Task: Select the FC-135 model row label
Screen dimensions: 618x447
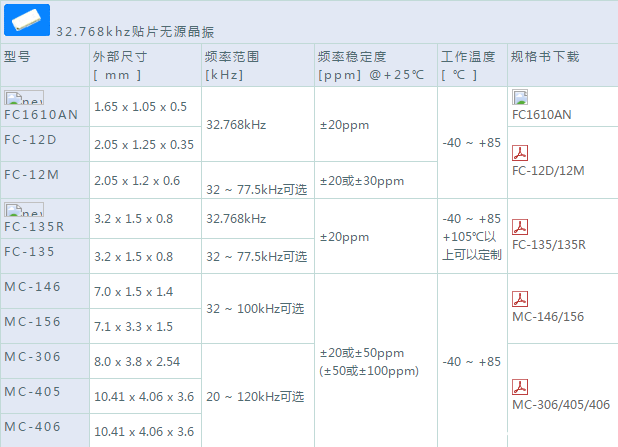Action: [x=29, y=251]
